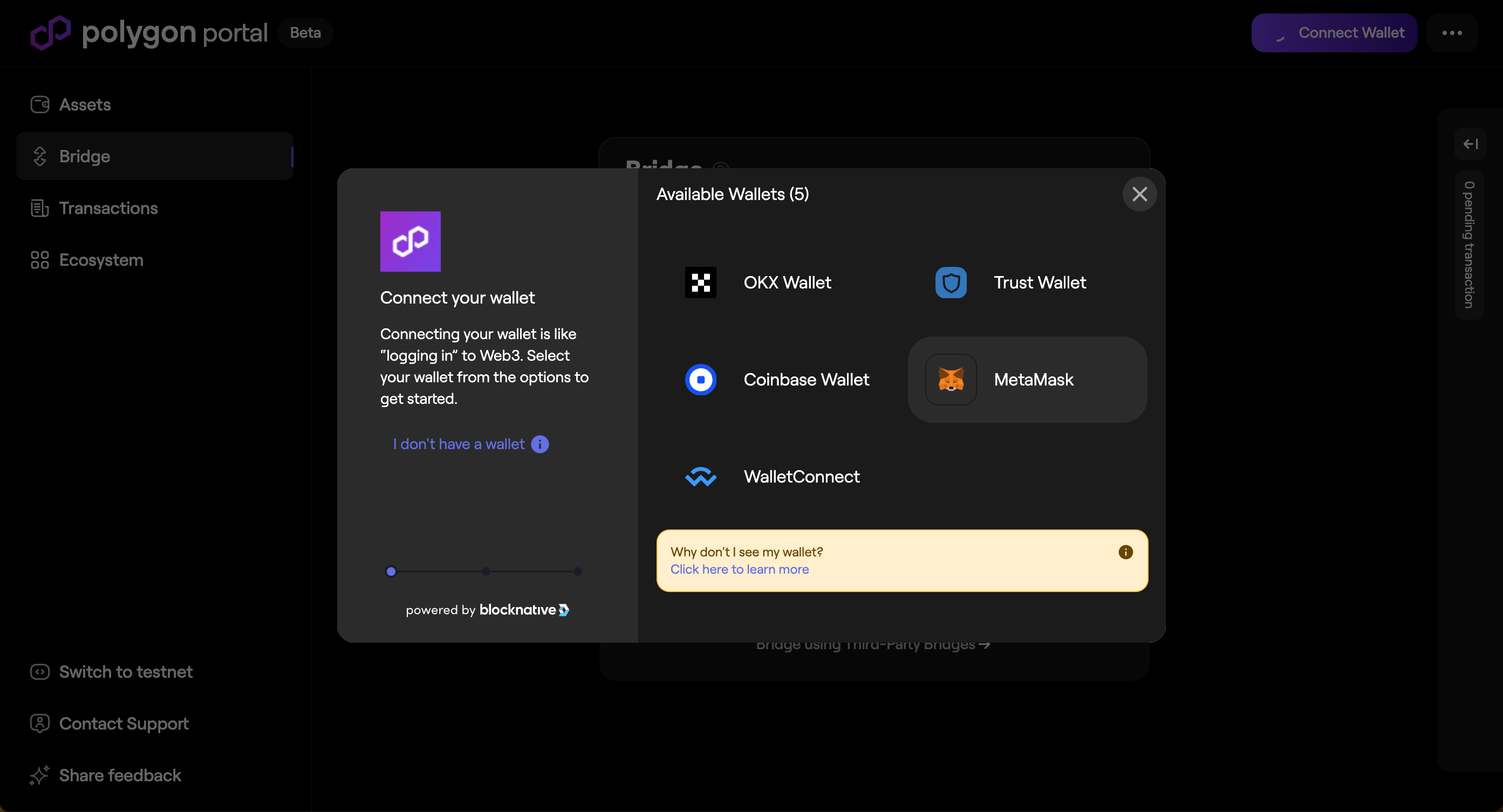Close the Available Wallets dialog
Viewport: 1503px width, 812px height.
(1139, 194)
